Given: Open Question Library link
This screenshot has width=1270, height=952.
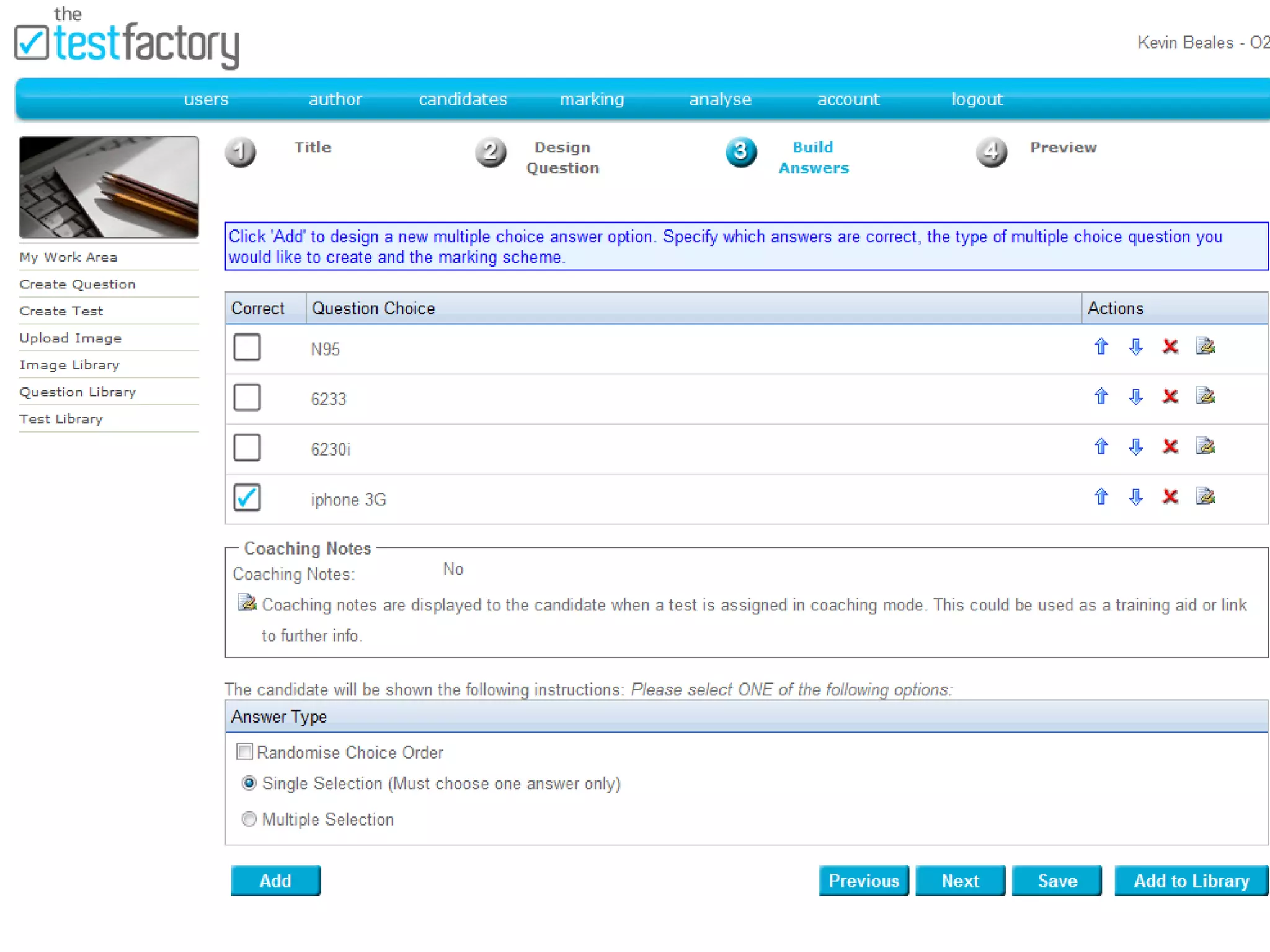Looking at the screenshot, I should 77,392.
